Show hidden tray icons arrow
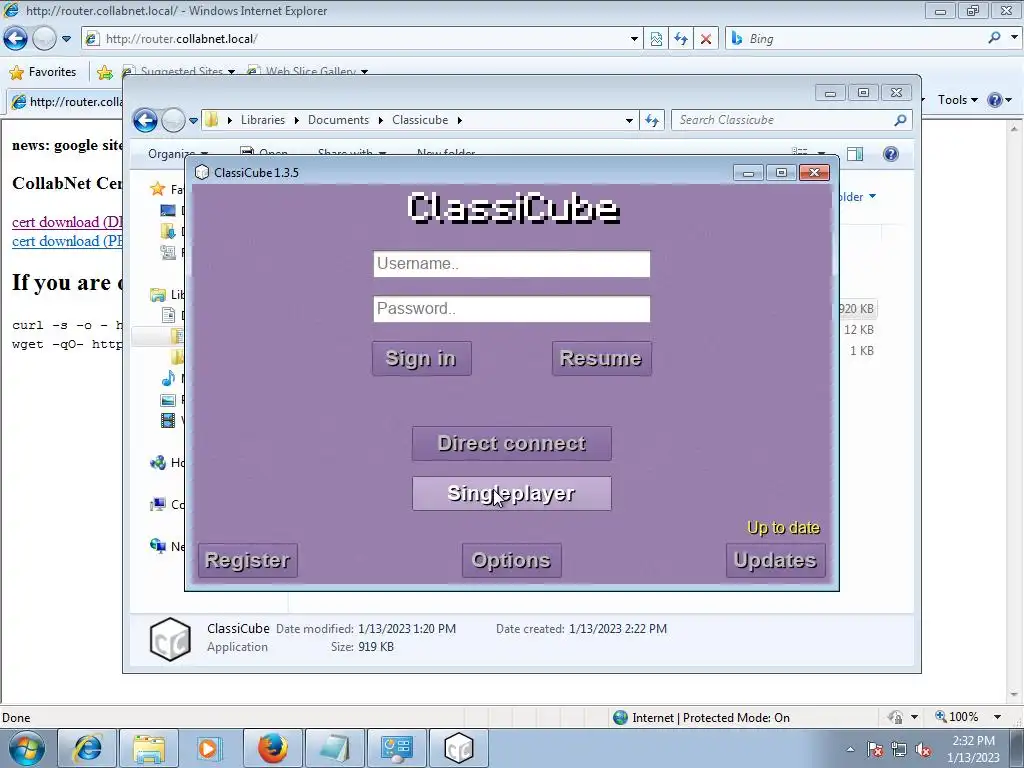 (x=850, y=749)
